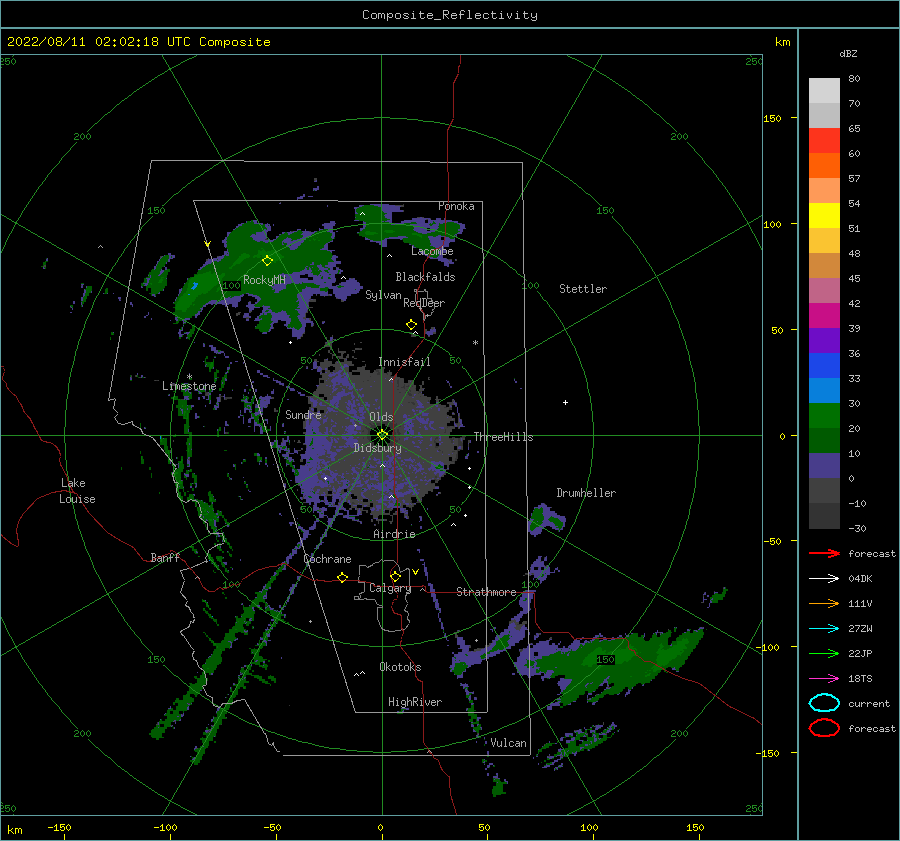Click the asterisk marker above Limestone label
The width and height of the screenshot is (900, 841).
click(189, 377)
